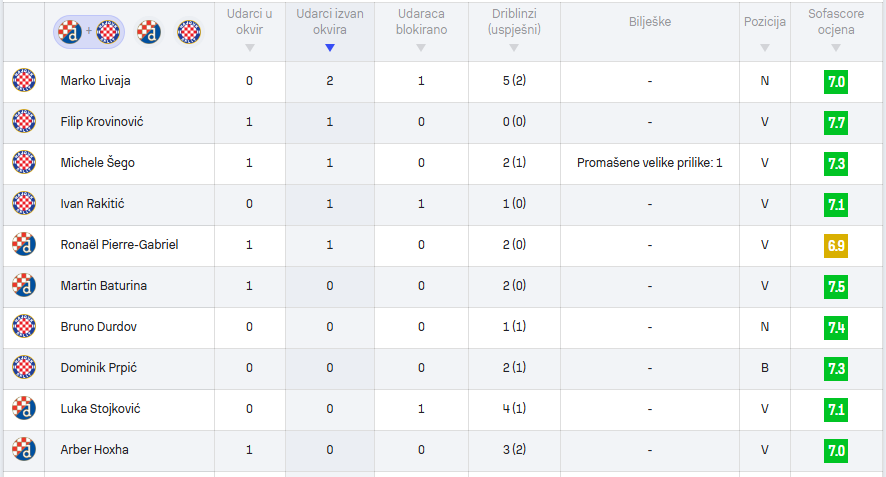Click Dinamo crest beside Ronaël Pierre-Gabriel
Screen dimensions: 886x477
[24, 244]
